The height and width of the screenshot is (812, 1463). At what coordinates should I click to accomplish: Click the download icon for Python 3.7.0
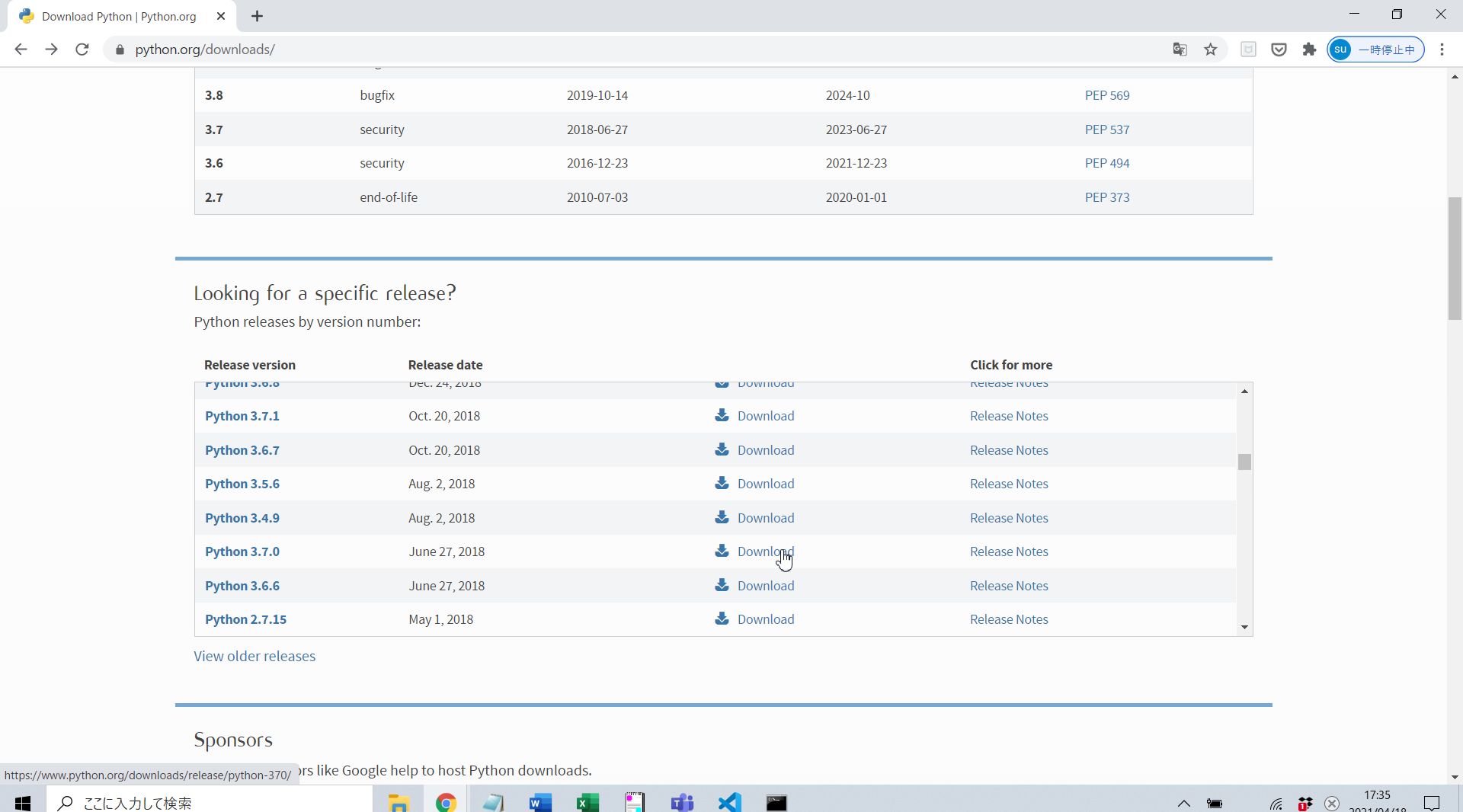pyautogui.click(x=722, y=551)
